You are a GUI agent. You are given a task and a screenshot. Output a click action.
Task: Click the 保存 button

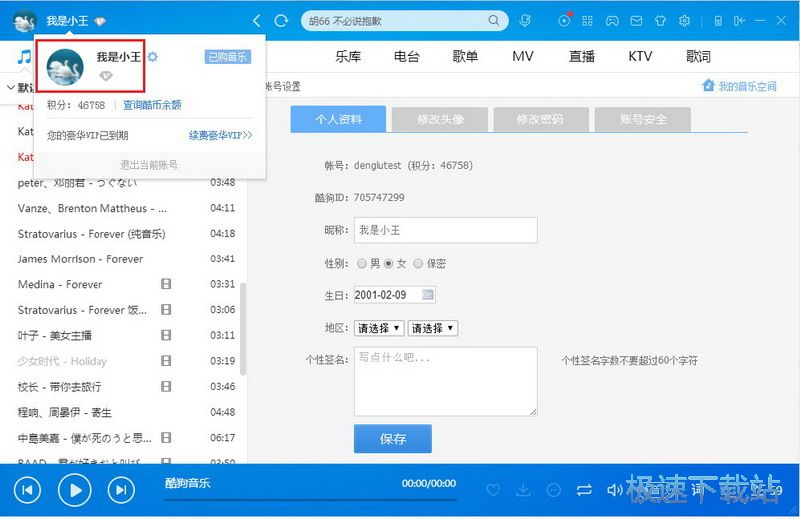point(393,438)
